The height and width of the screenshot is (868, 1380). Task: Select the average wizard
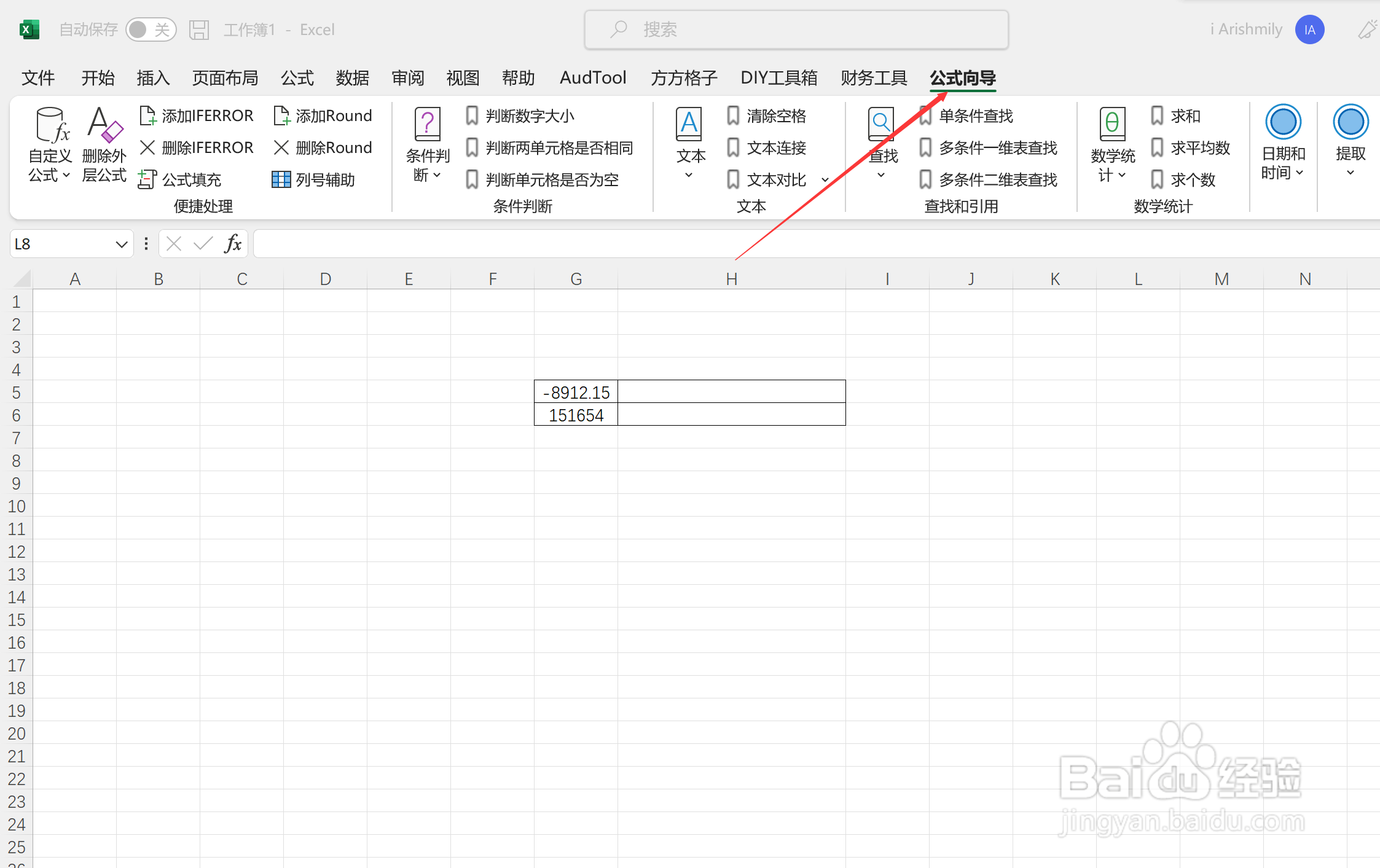point(1191,147)
